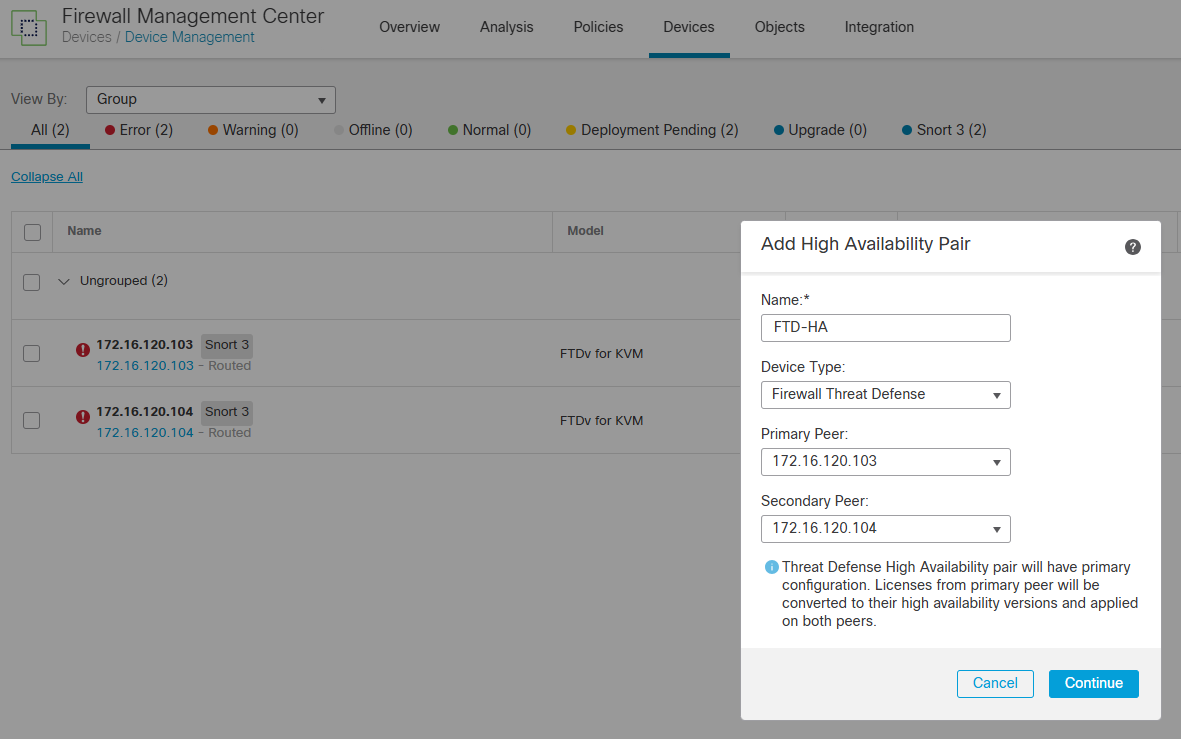Select the checkbox for device 172.16.120.104

pos(32,420)
